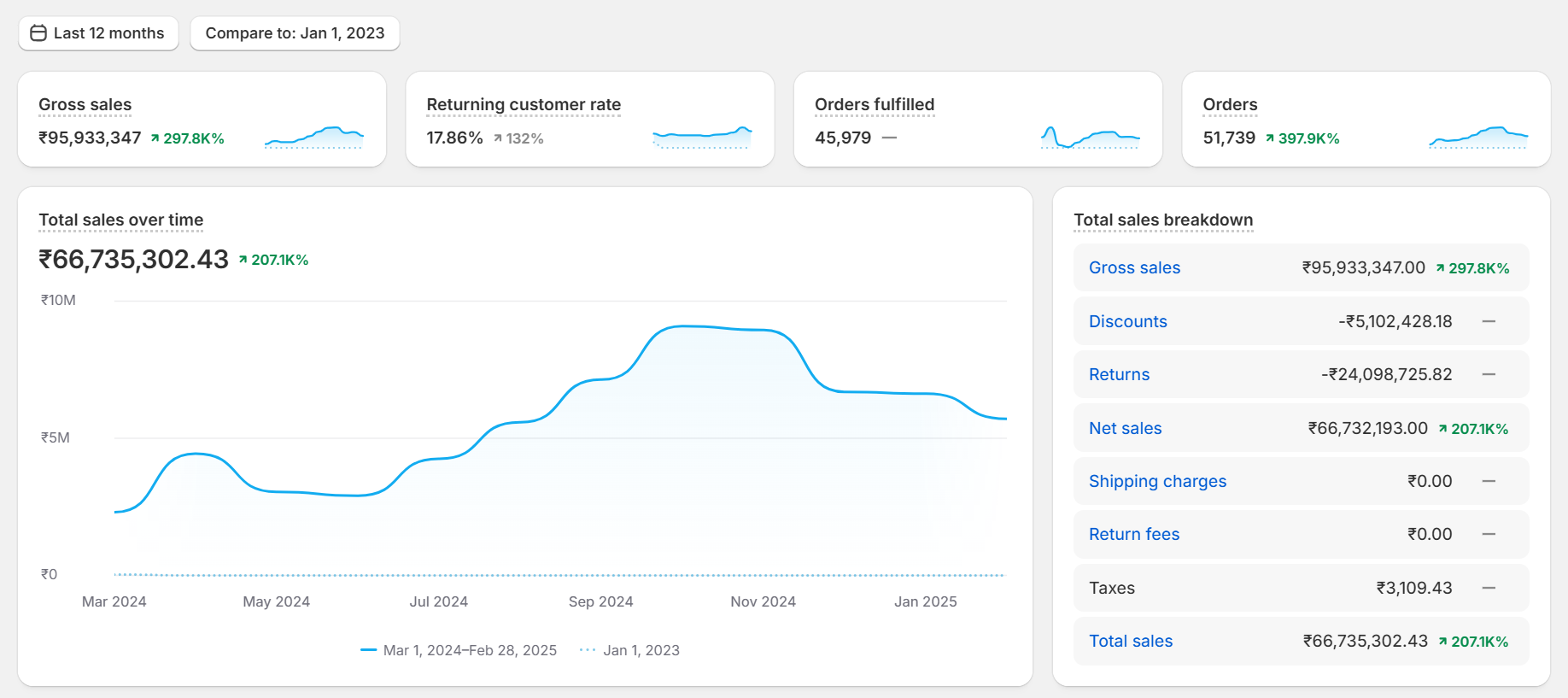Open Shipping charges breakdown link
Screen dimensions: 1568x698
(x=1157, y=481)
